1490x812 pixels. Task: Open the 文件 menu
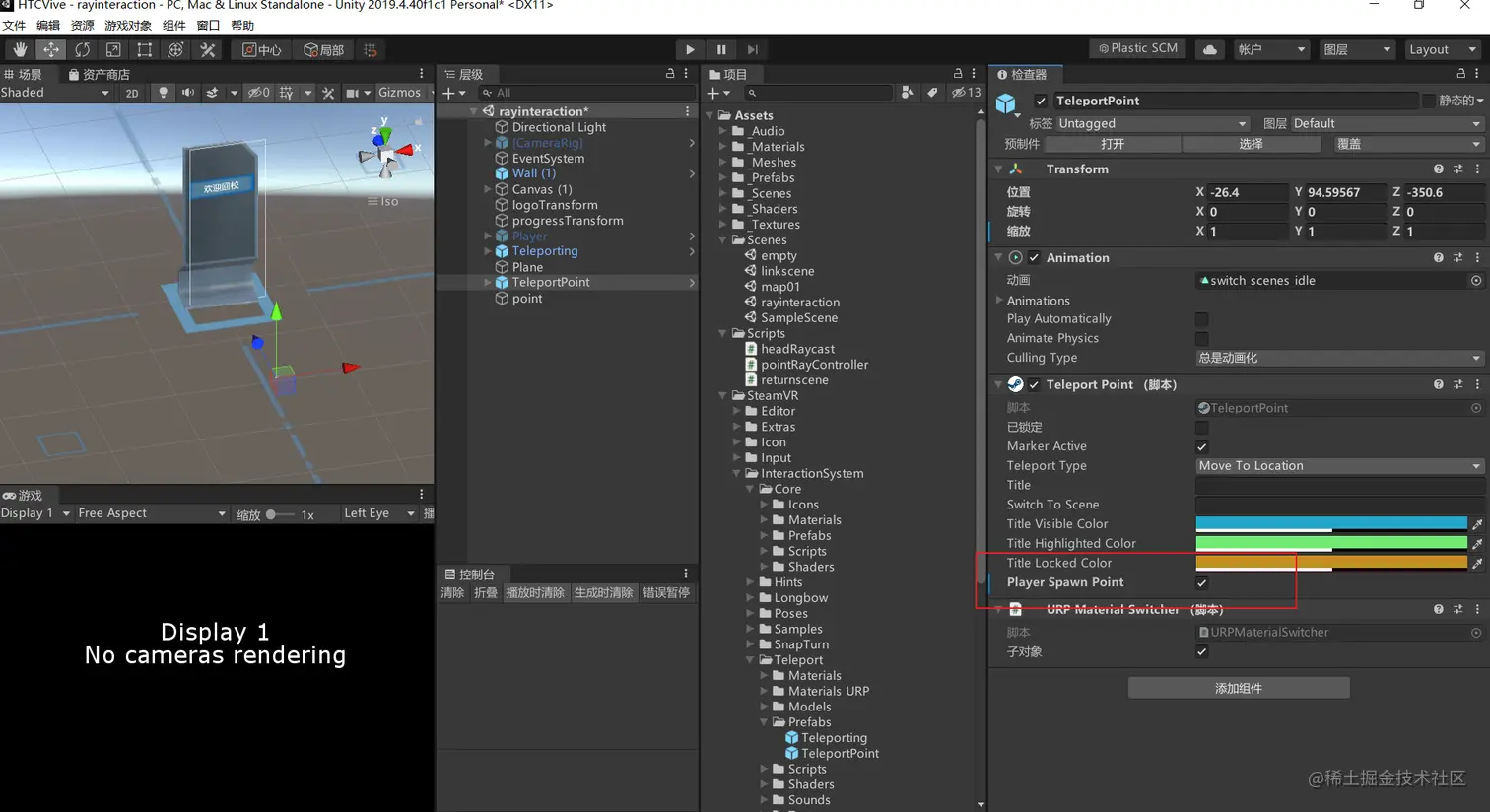[x=14, y=25]
